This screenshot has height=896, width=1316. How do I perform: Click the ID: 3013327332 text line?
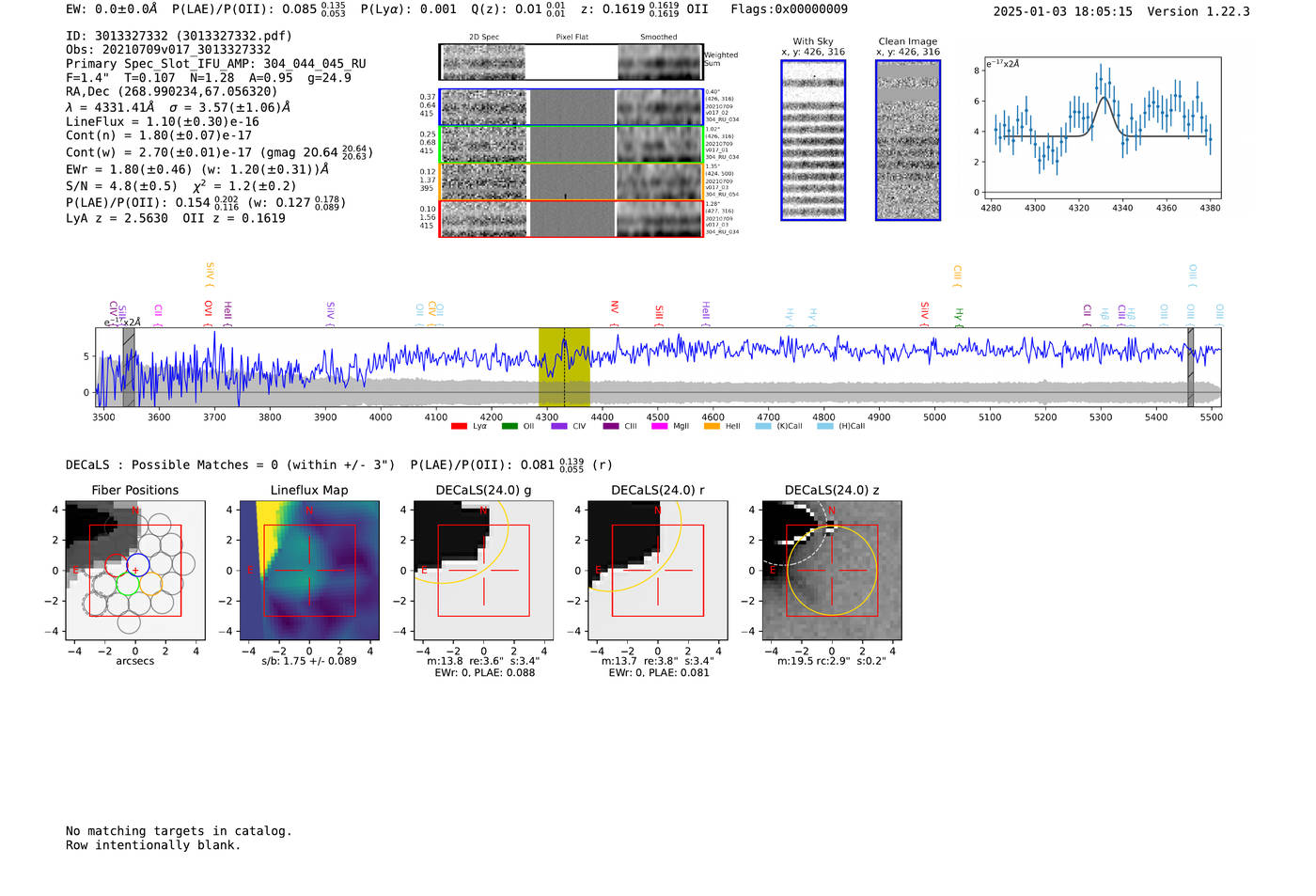(x=179, y=36)
